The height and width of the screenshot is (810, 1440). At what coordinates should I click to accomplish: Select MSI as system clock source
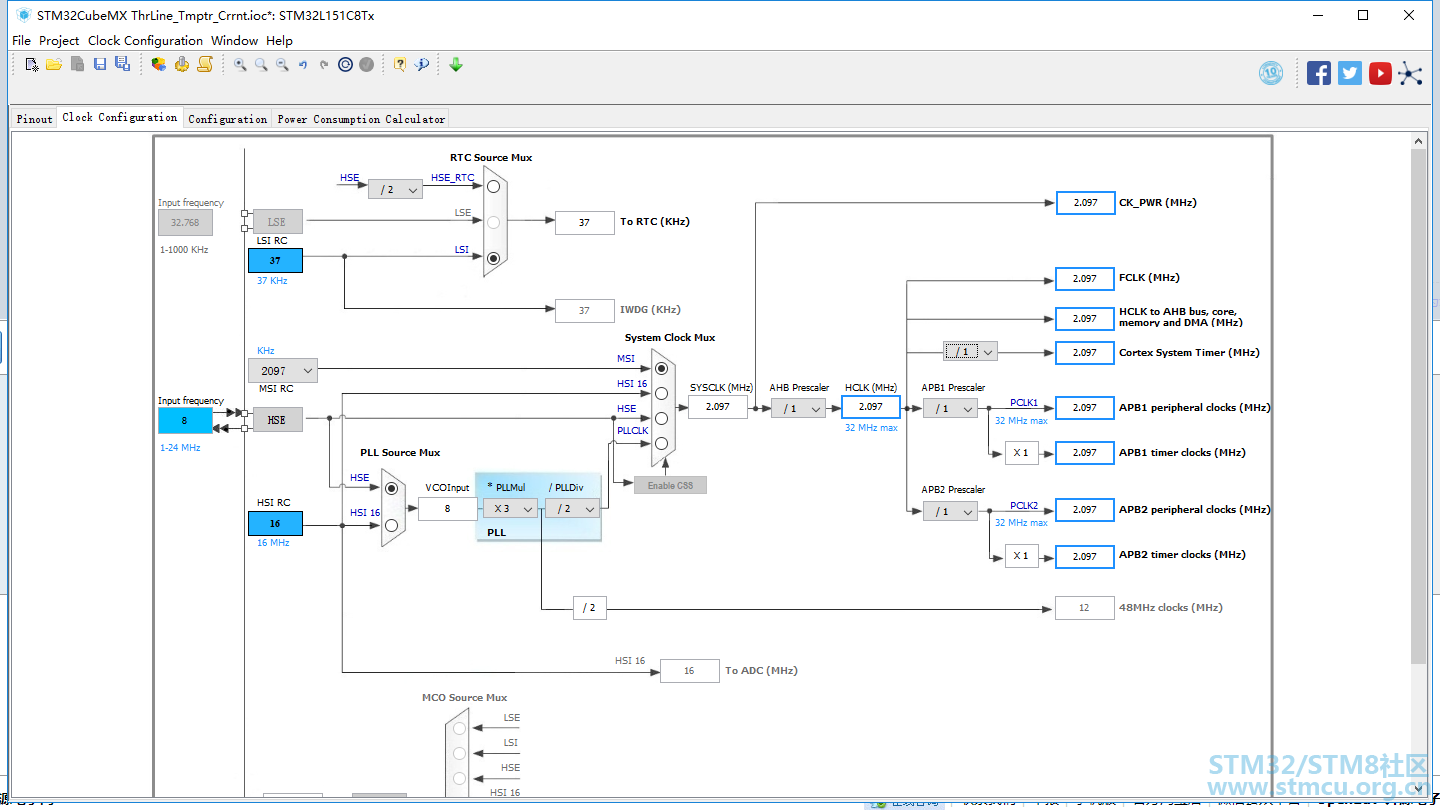tap(661, 368)
